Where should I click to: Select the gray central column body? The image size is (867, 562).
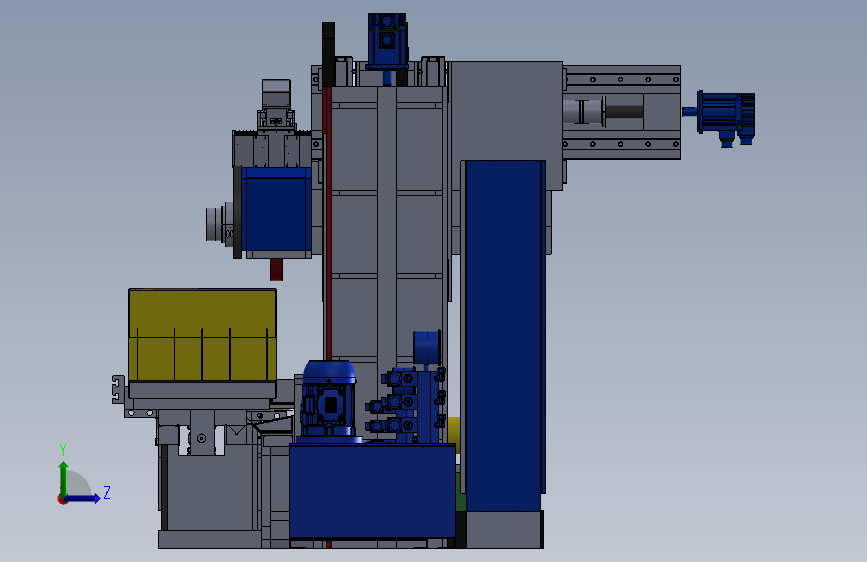coord(387,221)
